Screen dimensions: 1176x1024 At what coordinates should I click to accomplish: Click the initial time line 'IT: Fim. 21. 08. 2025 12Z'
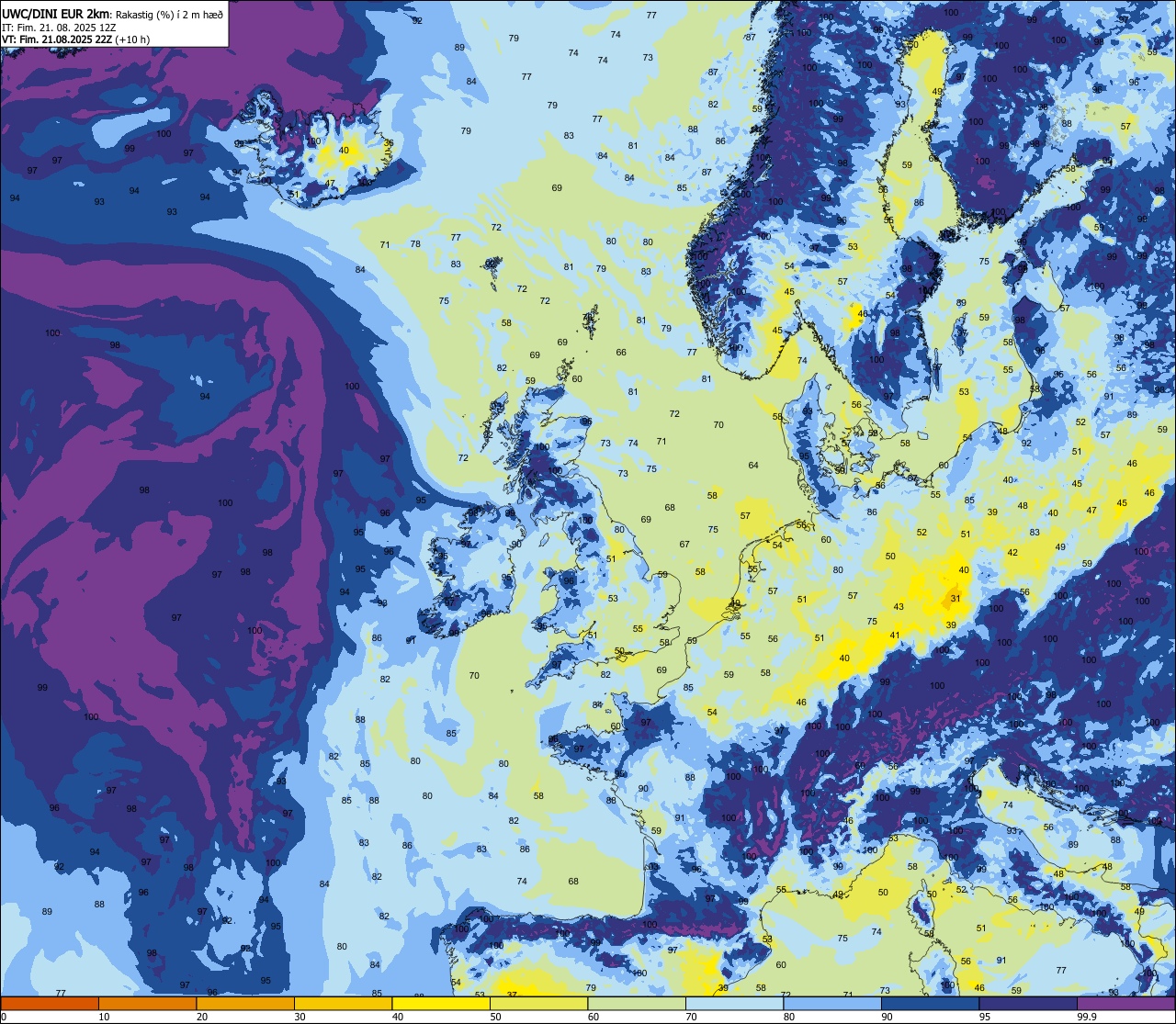(x=60, y=28)
